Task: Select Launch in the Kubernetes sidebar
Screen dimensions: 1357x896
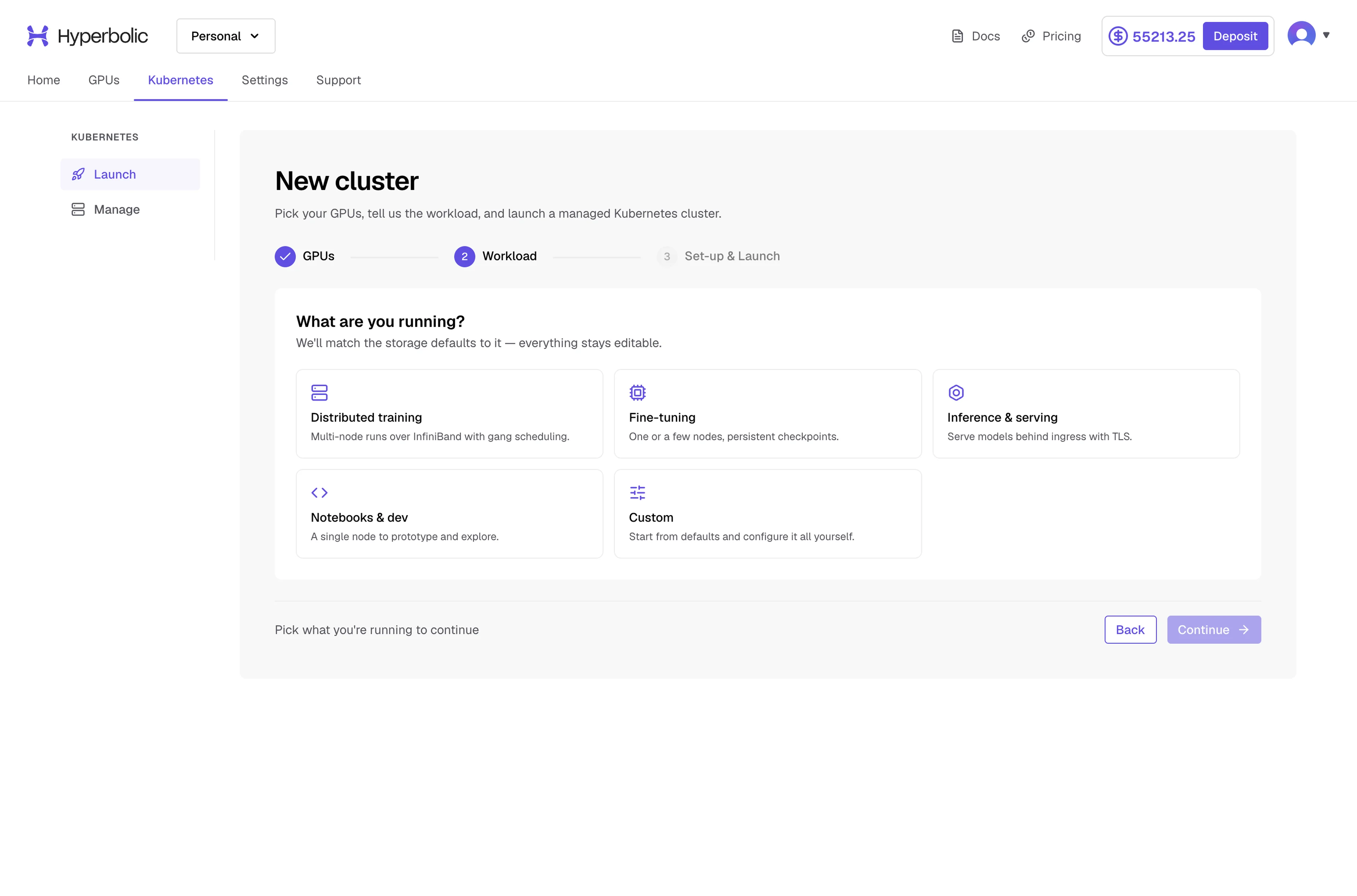Action: coord(130,174)
